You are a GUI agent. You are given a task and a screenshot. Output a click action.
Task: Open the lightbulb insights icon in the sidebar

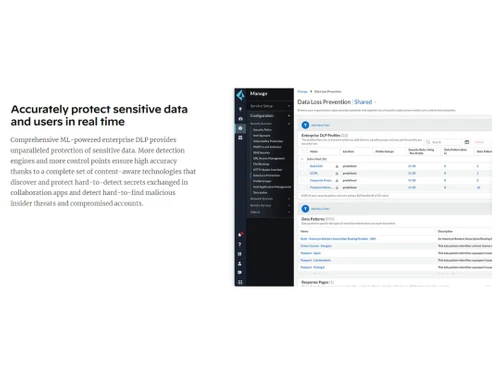(x=240, y=109)
